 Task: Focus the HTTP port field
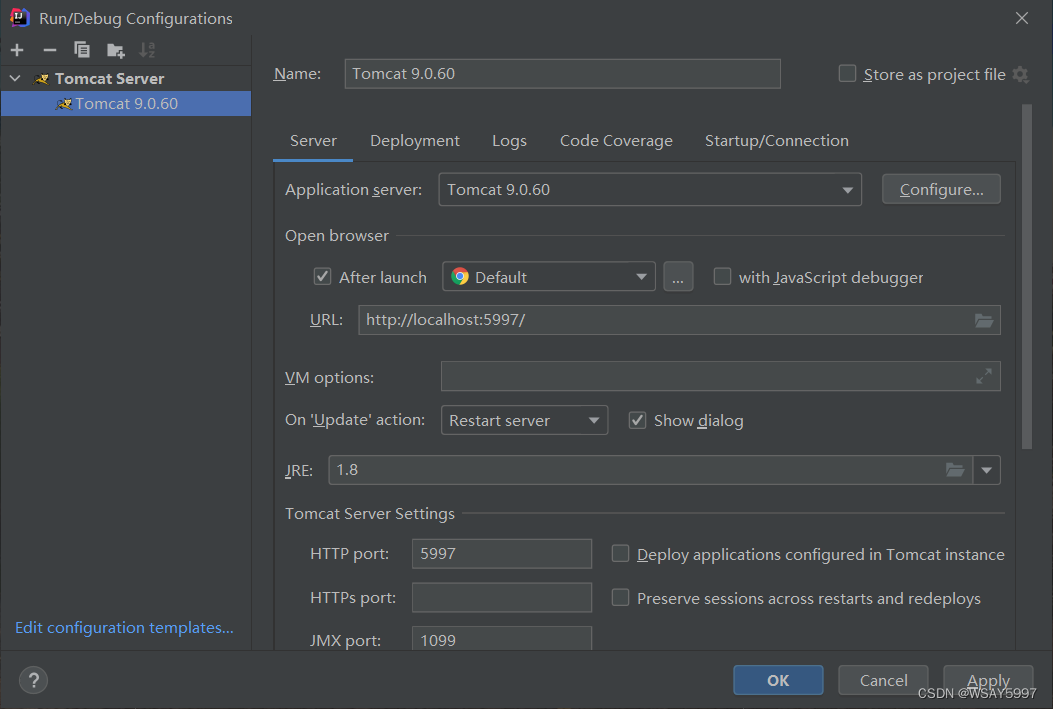tap(502, 554)
